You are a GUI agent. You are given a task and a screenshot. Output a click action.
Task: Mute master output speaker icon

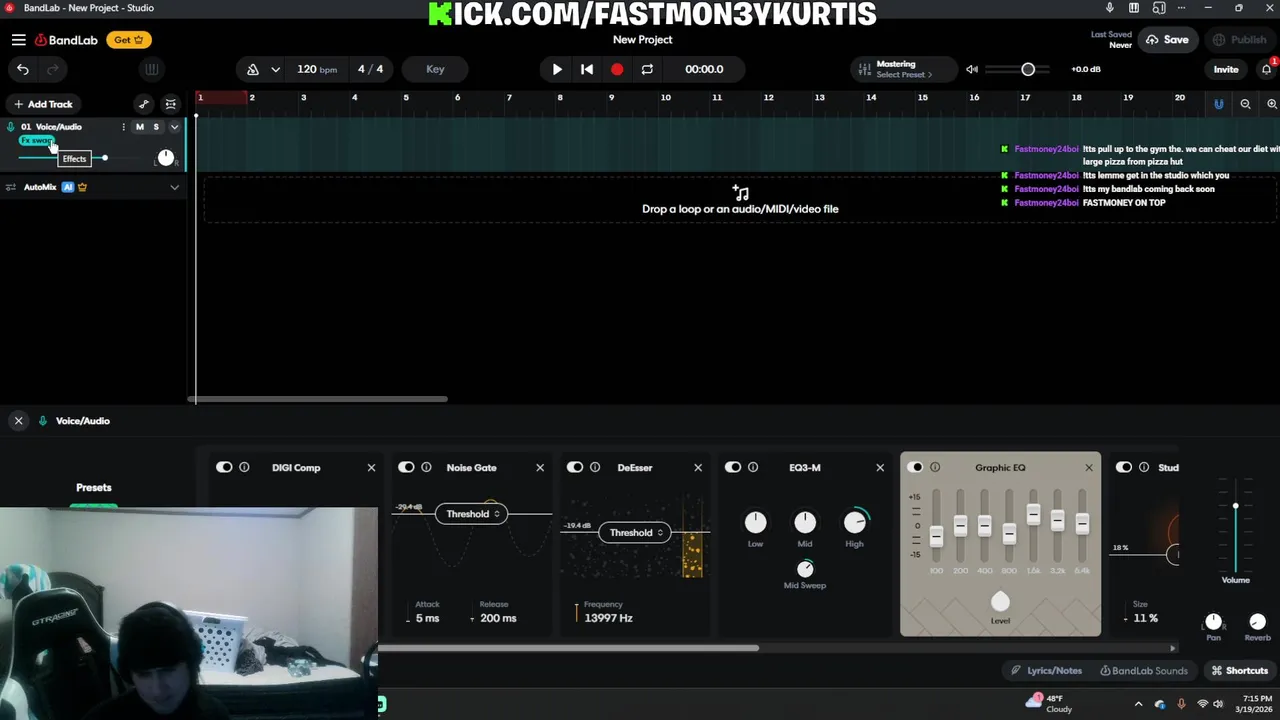[x=972, y=69]
